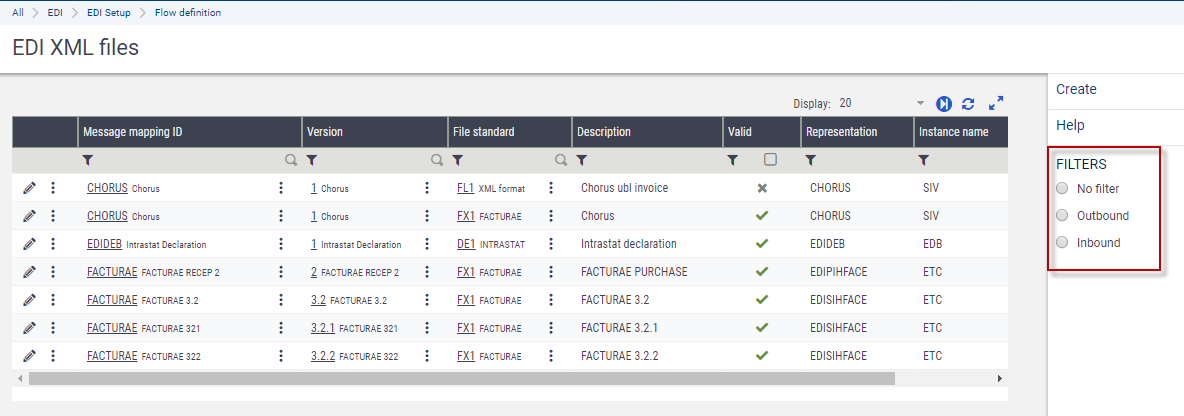Click the horizontal scrollbar below the table
Viewport: 1184px width, 416px height.
coord(460,379)
